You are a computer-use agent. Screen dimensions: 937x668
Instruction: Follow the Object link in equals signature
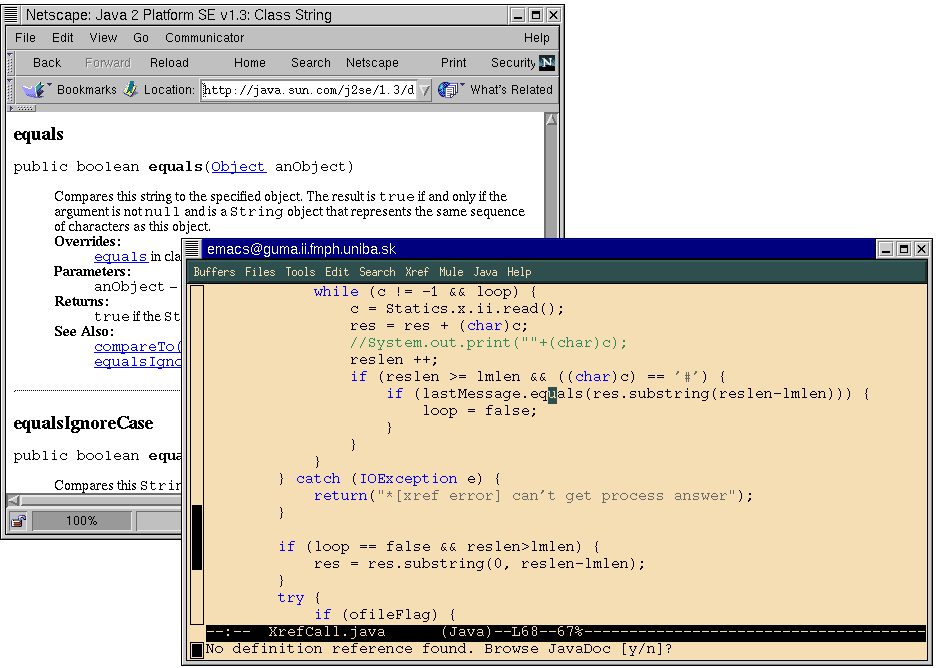pos(238,166)
